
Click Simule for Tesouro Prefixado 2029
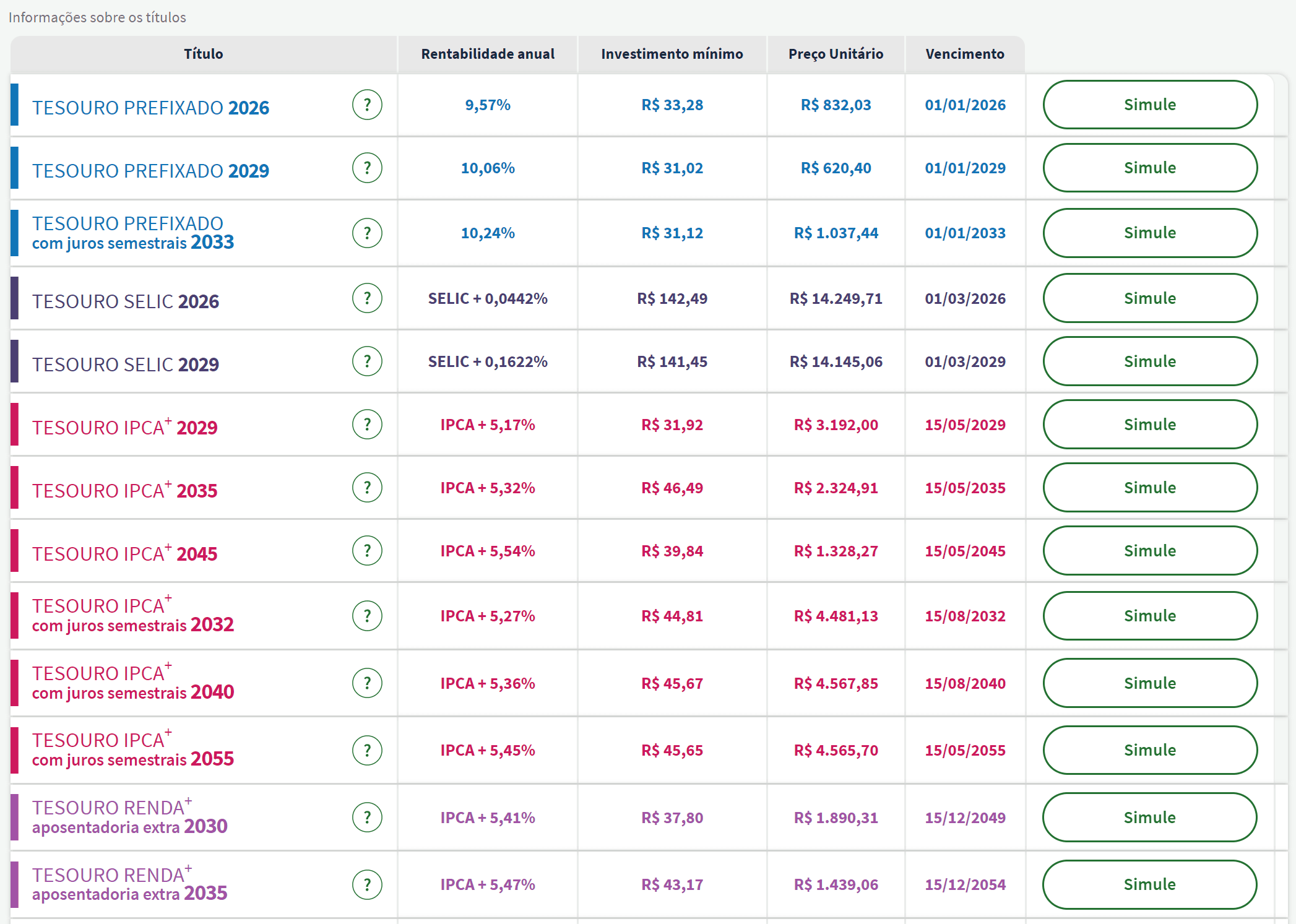click(1150, 168)
